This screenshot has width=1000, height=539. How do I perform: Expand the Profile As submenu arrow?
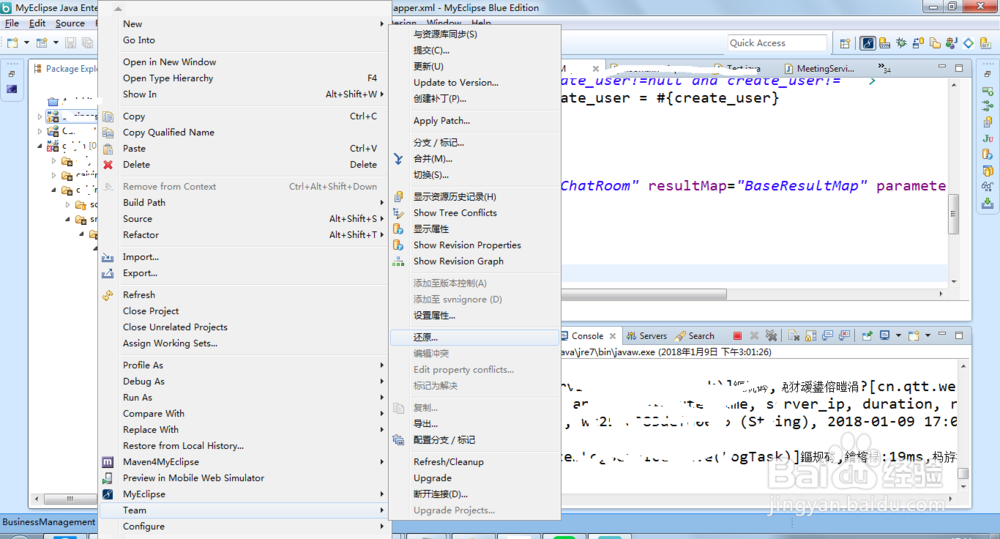tap(382, 365)
